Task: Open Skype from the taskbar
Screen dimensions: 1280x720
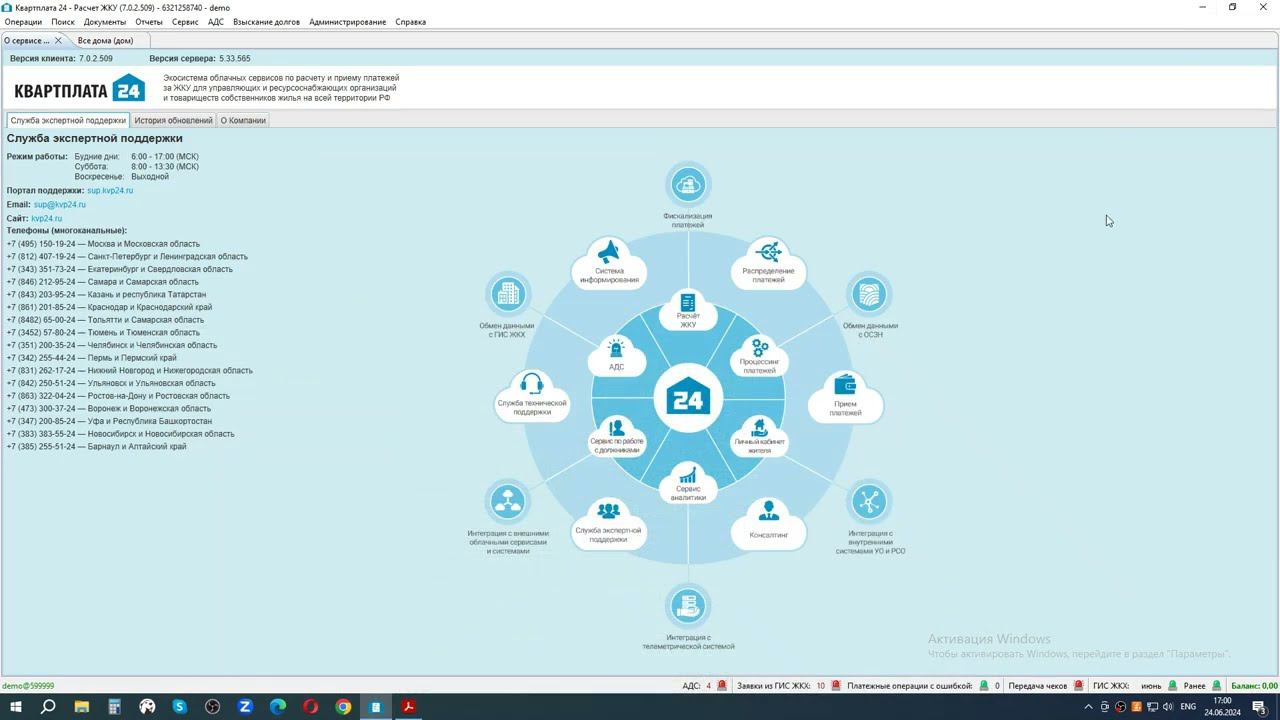Action: coord(179,707)
